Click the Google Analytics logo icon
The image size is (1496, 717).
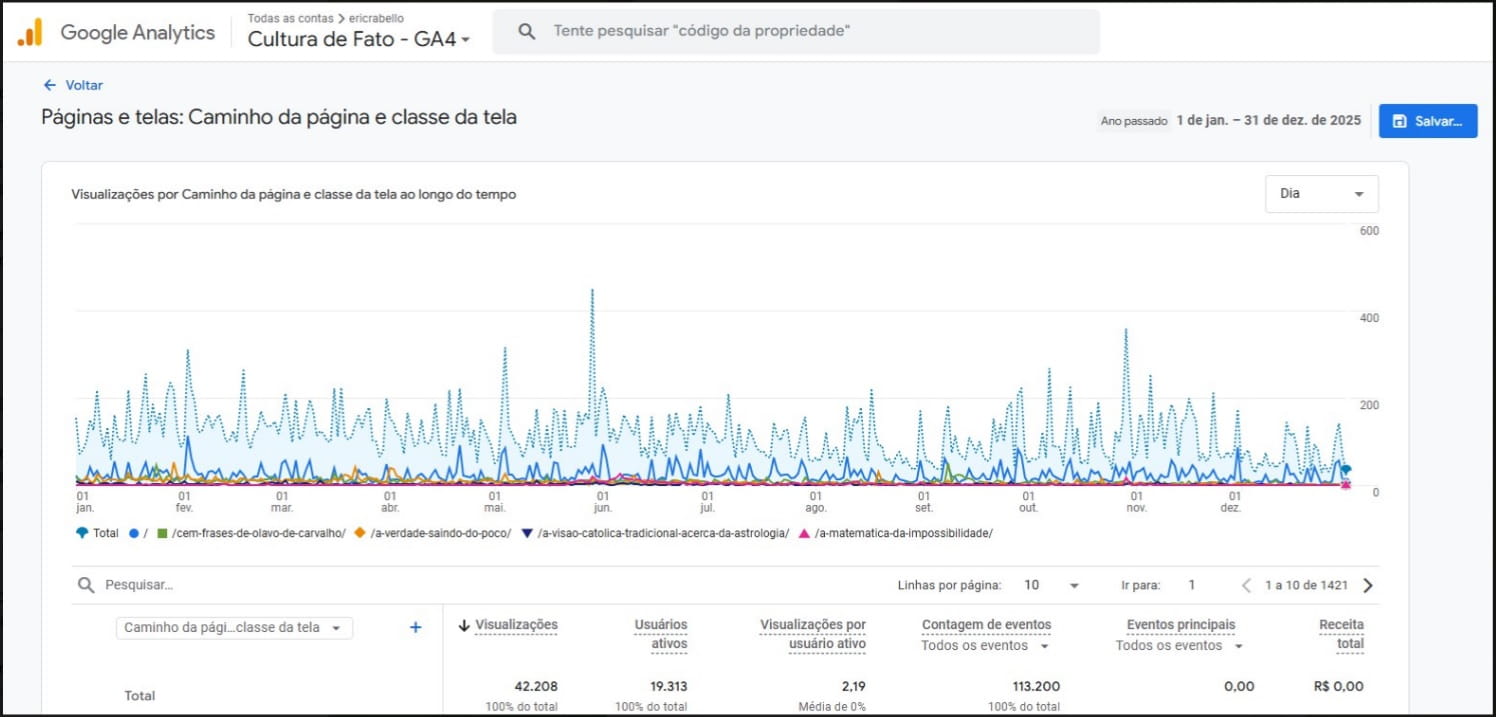(x=30, y=33)
